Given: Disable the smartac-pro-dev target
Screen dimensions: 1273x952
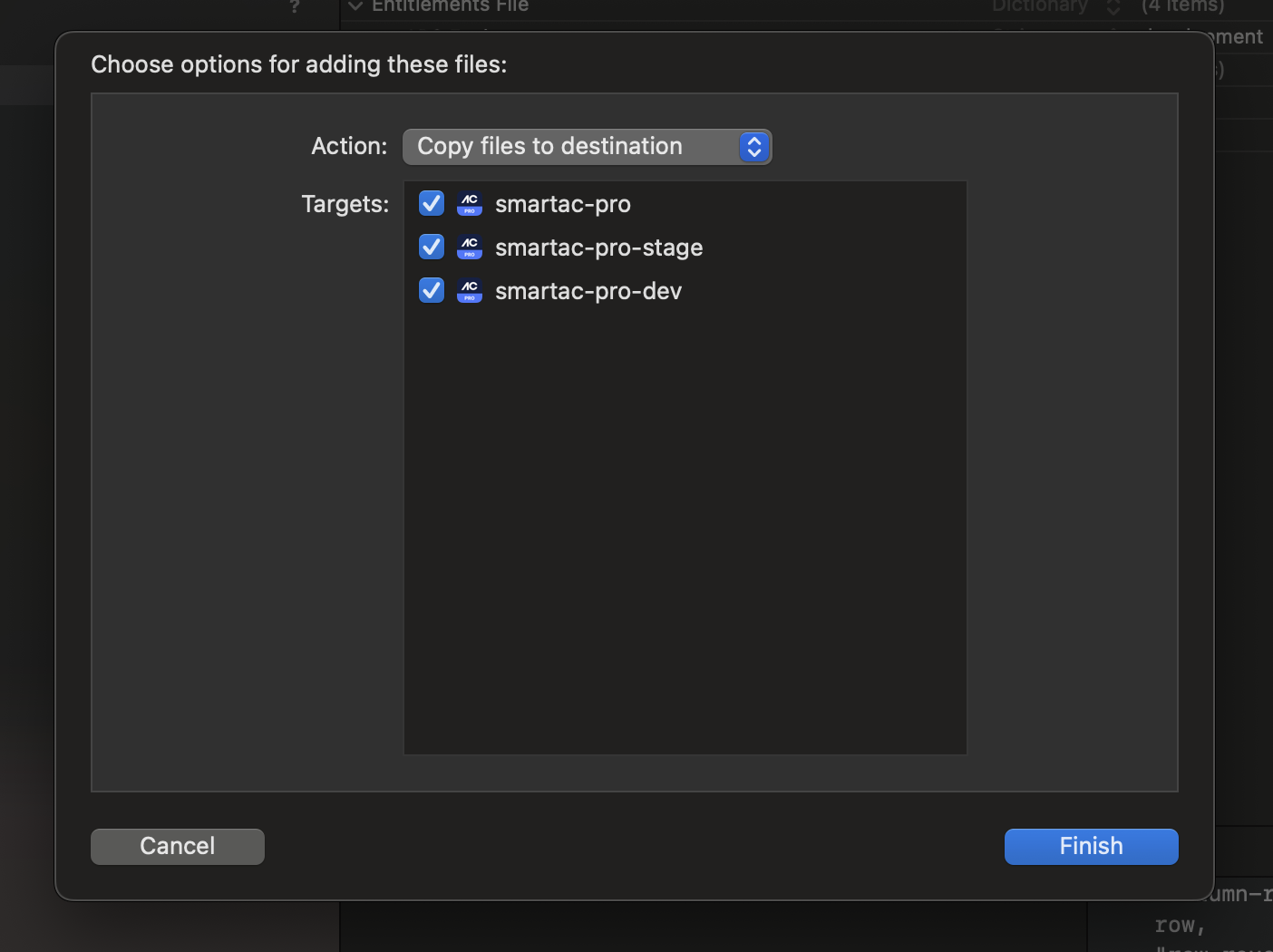Looking at the screenshot, I should pos(431,290).
